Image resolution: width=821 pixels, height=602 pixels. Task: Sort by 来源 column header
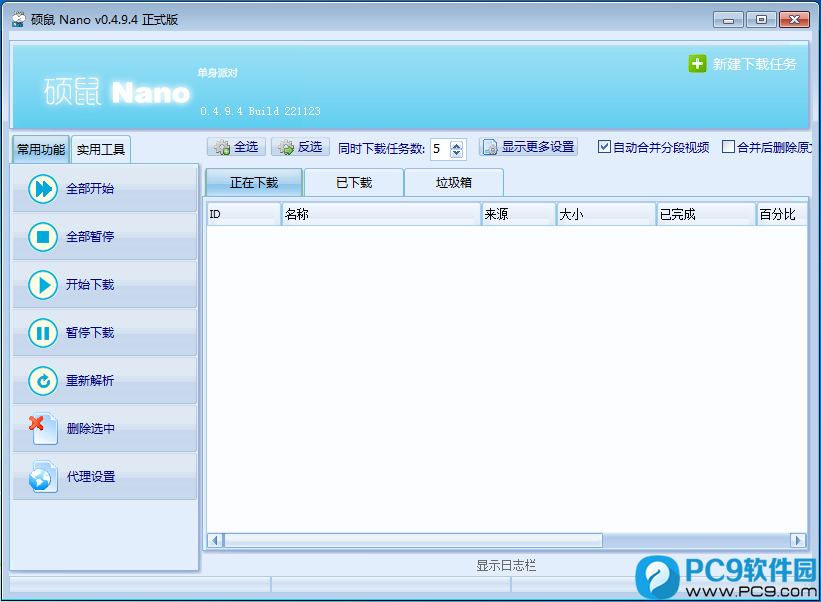(x=518, y=214)
